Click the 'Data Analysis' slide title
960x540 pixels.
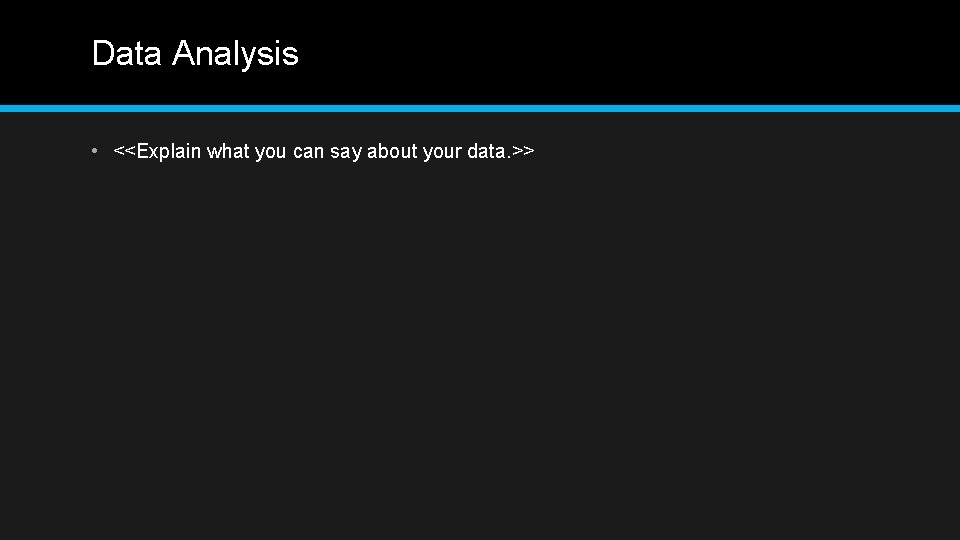click(x=195, y=54)
